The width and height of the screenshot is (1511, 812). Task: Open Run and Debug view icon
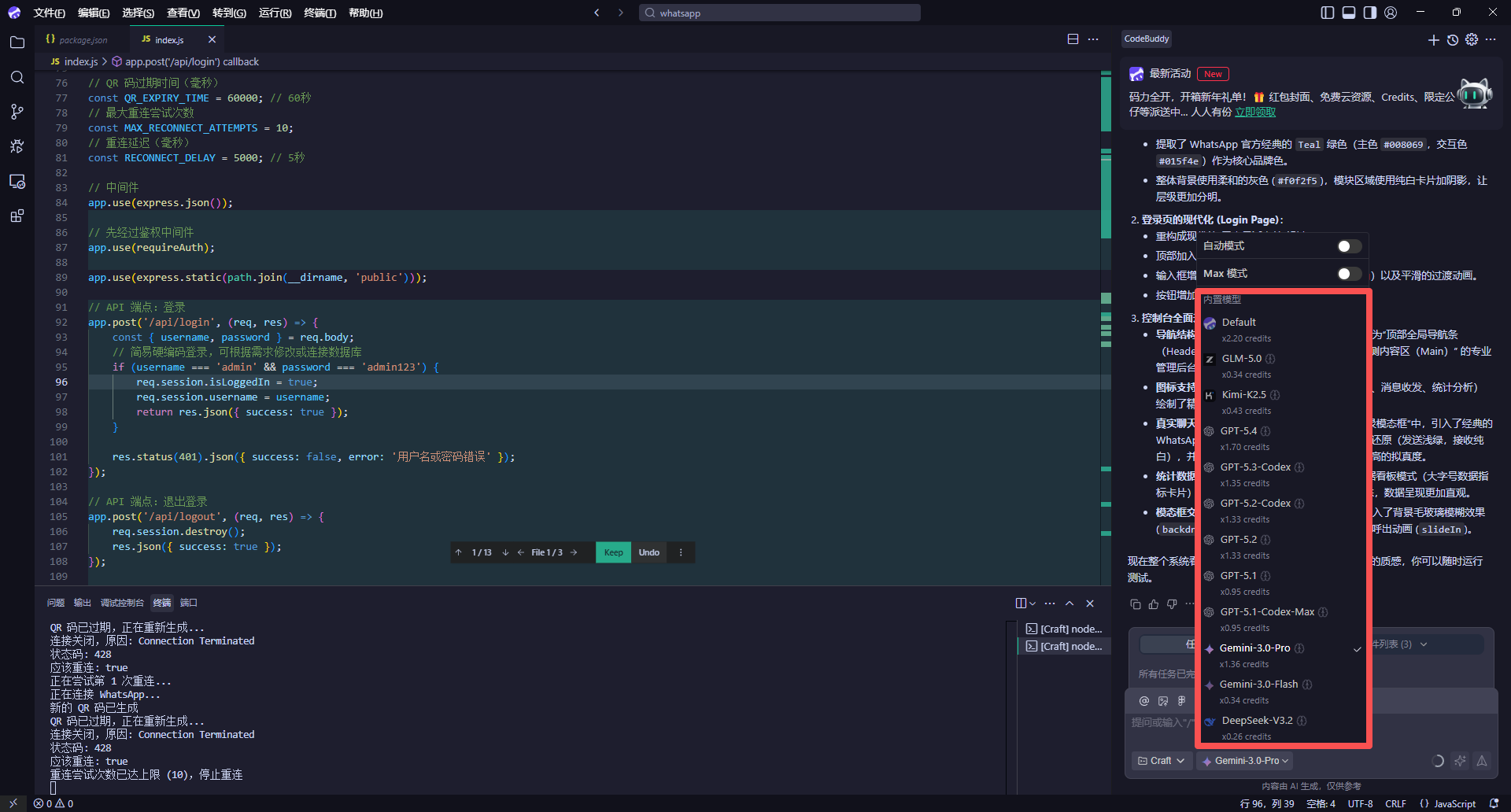17,146
